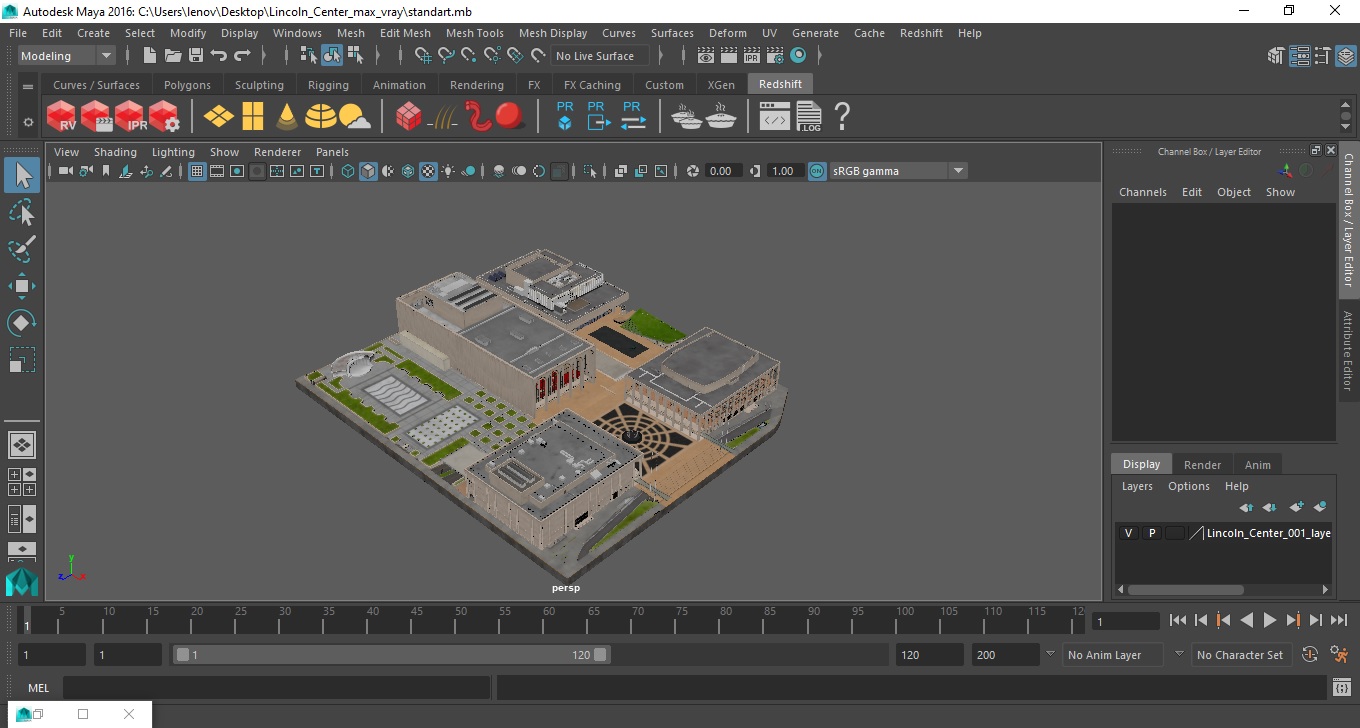Toggle viewport grid display button
This screenshot has height=728, width=1360.
click(197, 171)
